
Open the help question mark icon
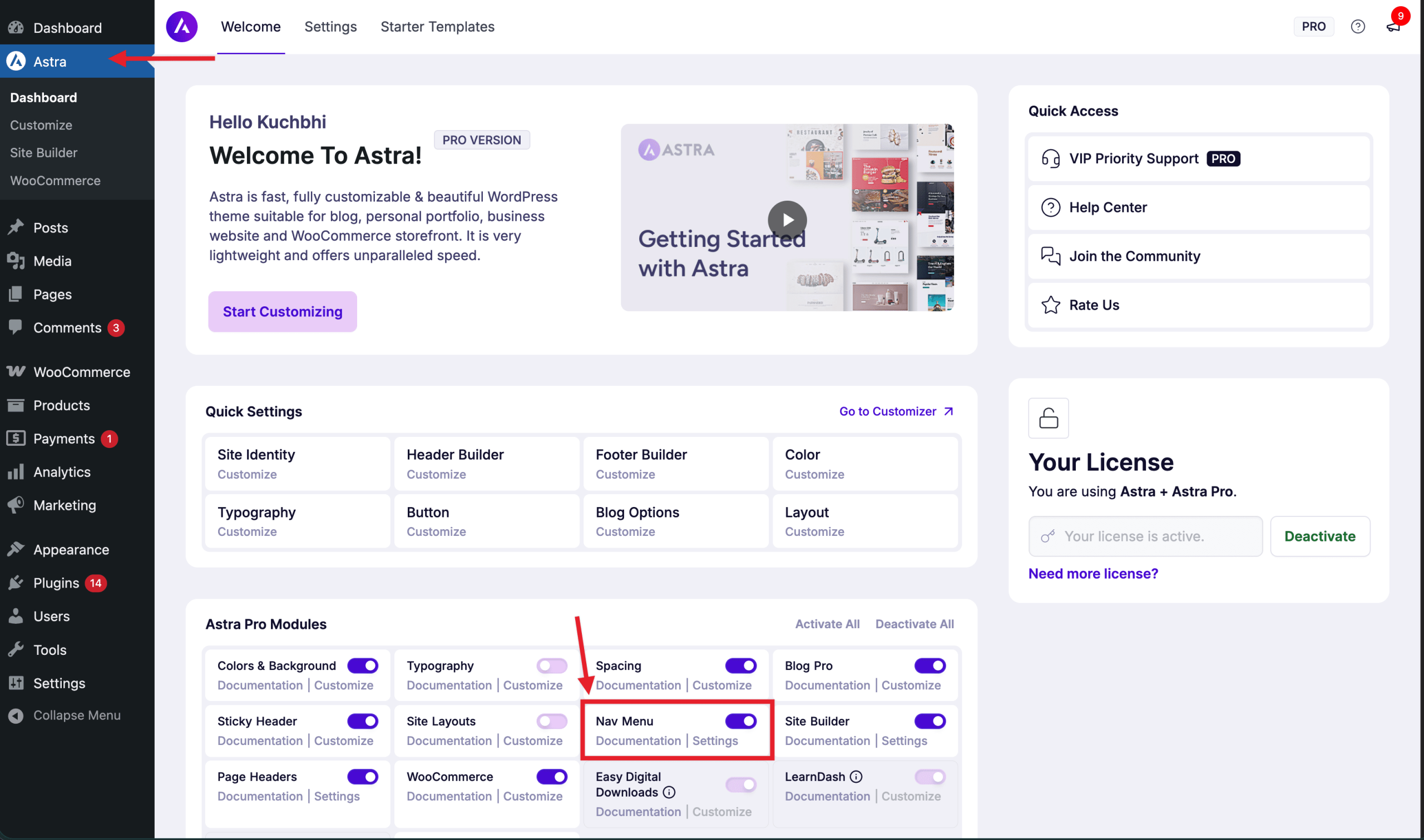click(1357, 27)
